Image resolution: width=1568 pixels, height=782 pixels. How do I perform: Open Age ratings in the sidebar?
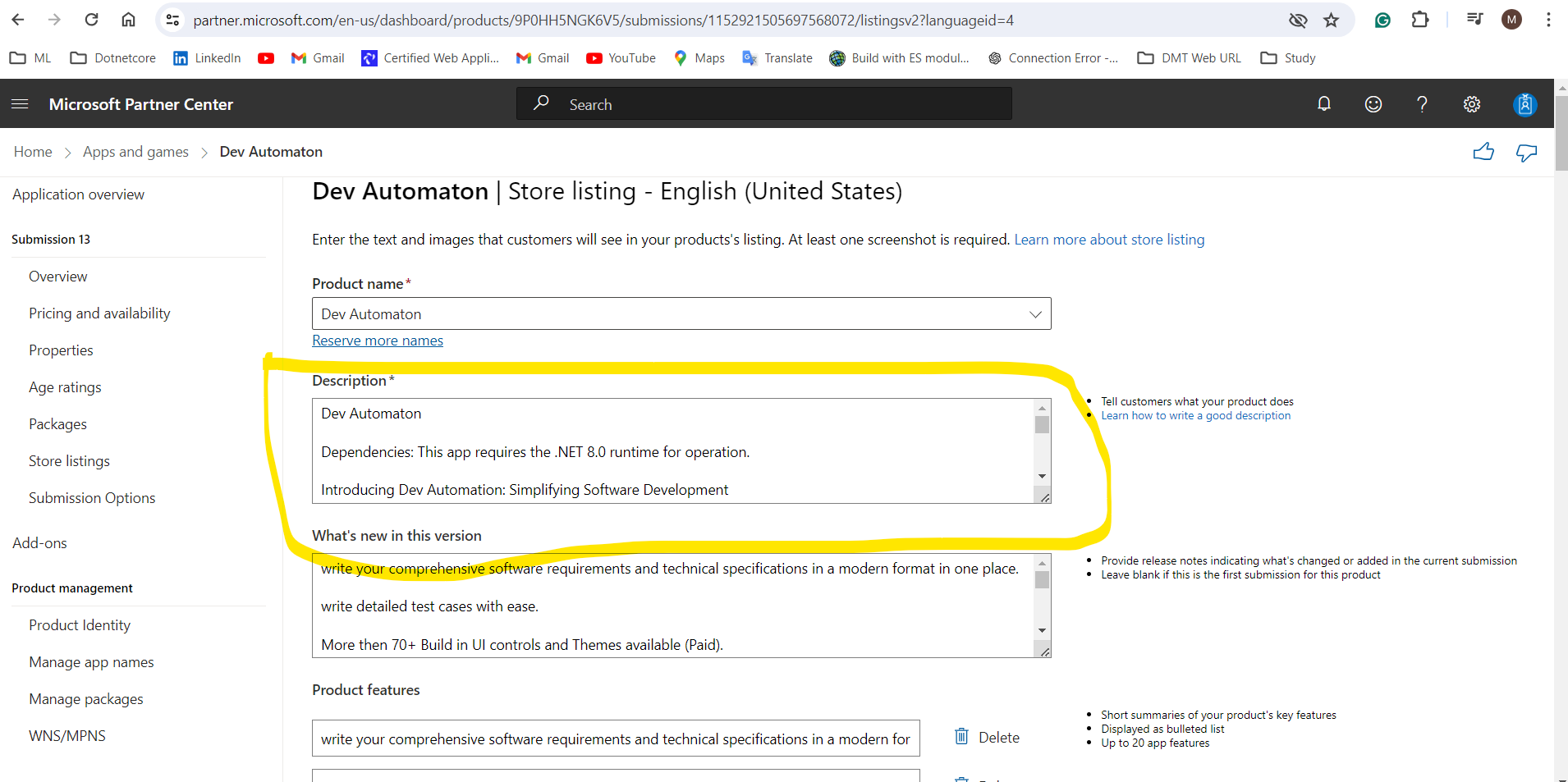(x=65, y=387)
